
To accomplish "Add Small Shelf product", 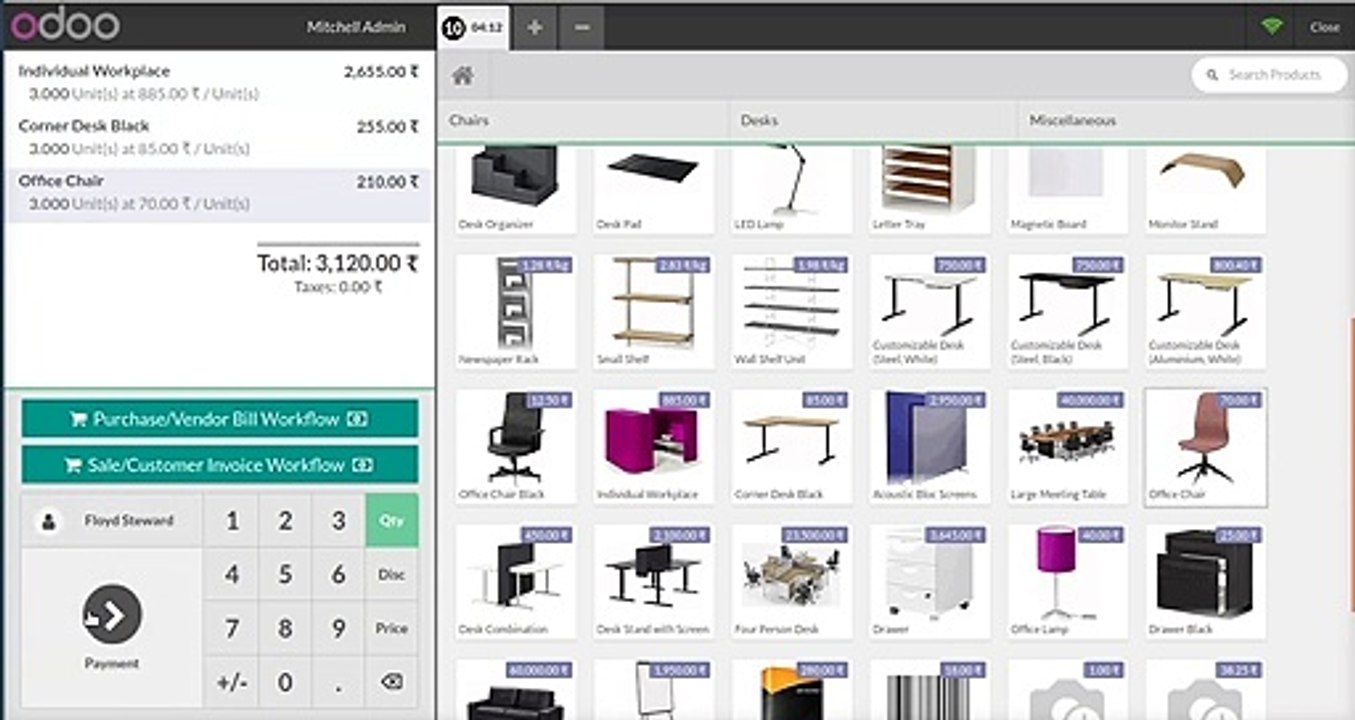I will (x=653, y=311).
